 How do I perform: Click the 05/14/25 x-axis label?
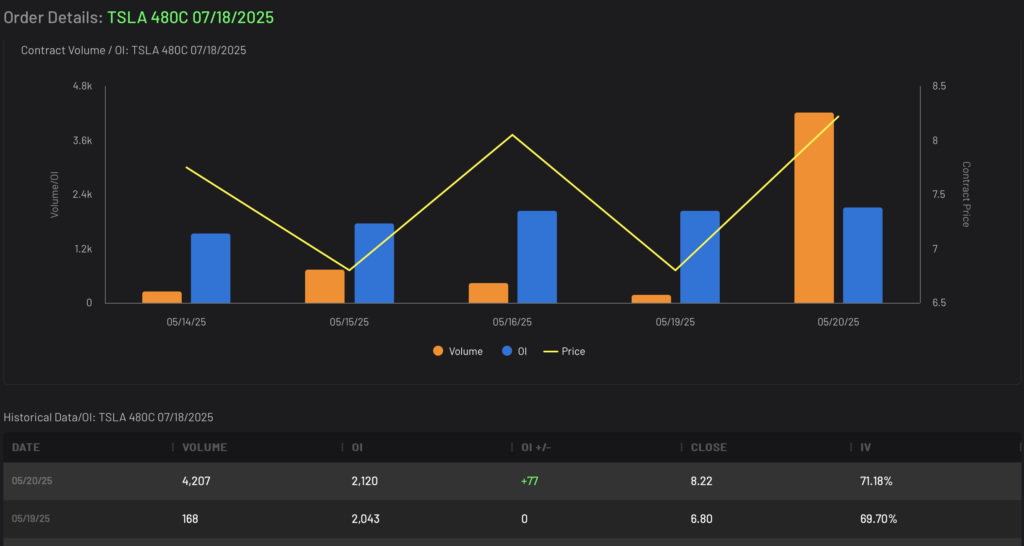coord(186,322)
